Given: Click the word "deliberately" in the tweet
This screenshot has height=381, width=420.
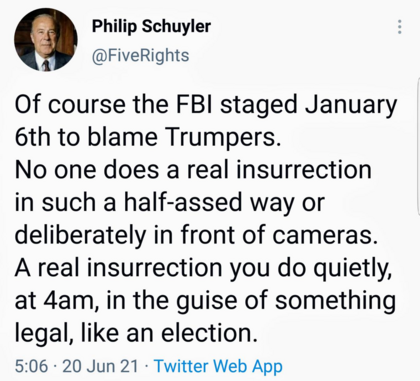Looking at the screenshot, I should [80, 237].
